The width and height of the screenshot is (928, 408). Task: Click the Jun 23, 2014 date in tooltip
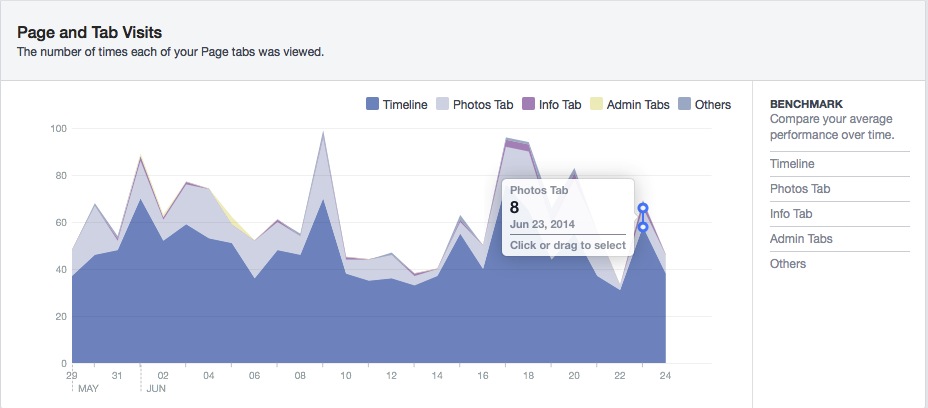coord(544,226)
